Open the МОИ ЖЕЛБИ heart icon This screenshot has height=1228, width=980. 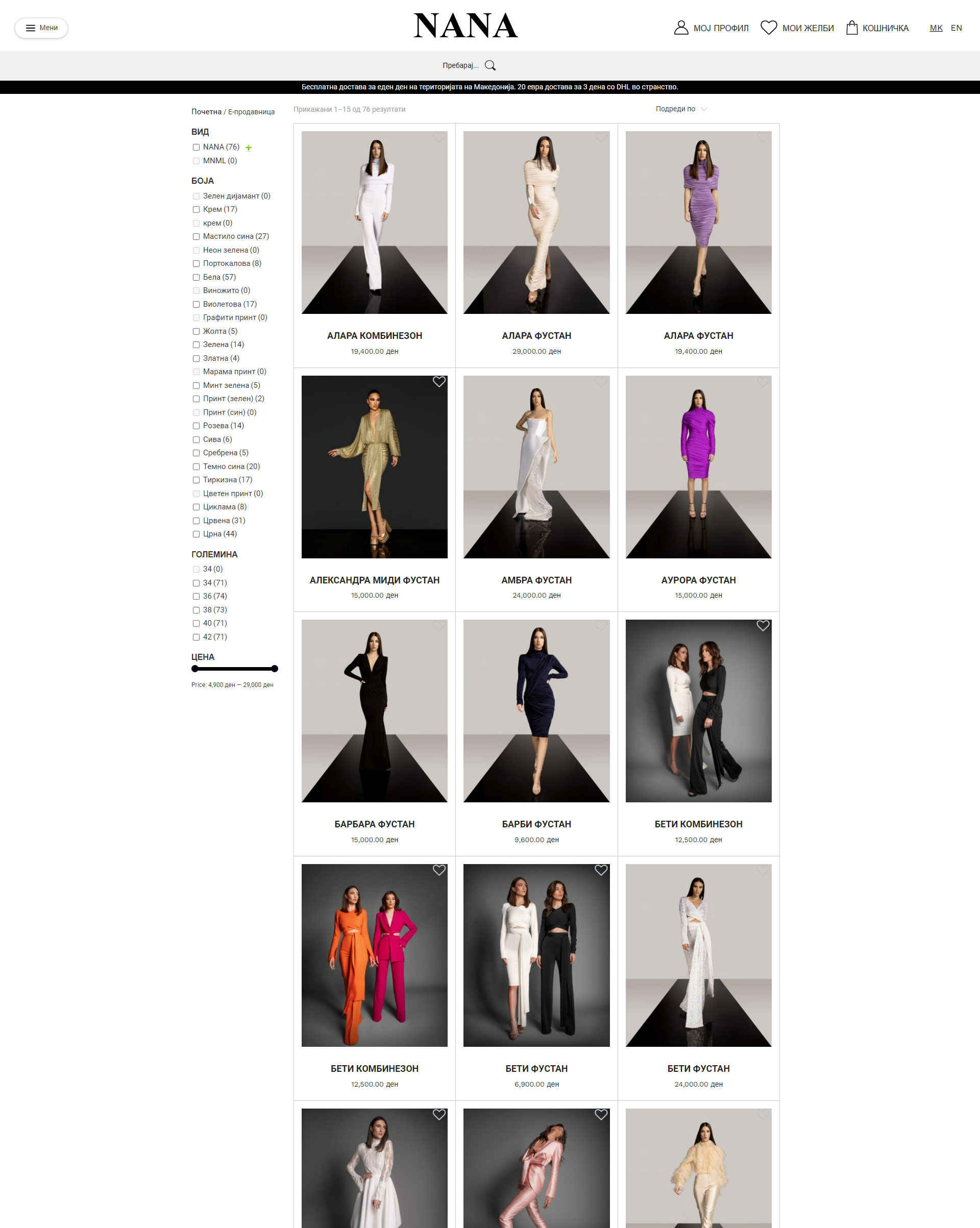(769, 28)
